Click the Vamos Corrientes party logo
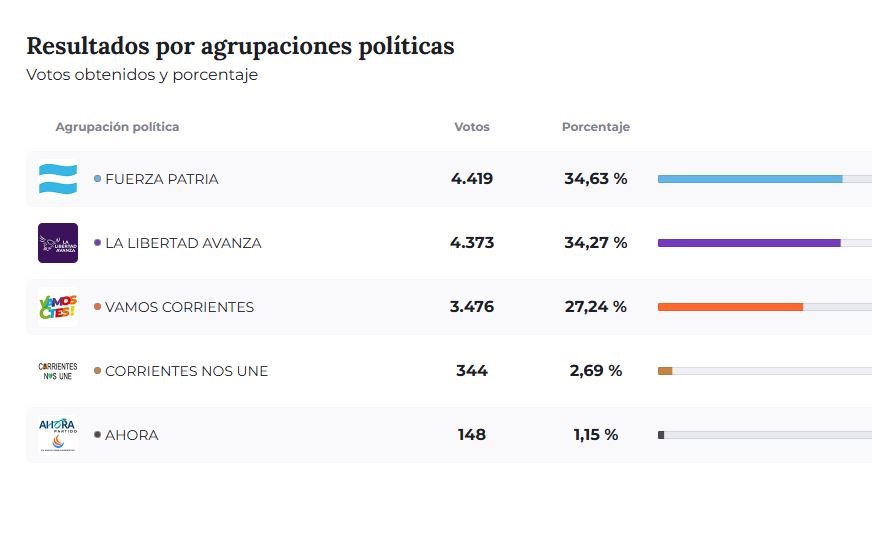Viewport: 872px width, 560px height. (x=58, y=307)
